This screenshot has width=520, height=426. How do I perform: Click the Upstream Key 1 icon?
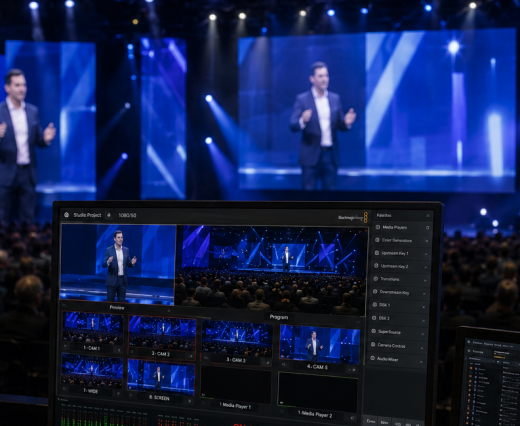point(377,253)
